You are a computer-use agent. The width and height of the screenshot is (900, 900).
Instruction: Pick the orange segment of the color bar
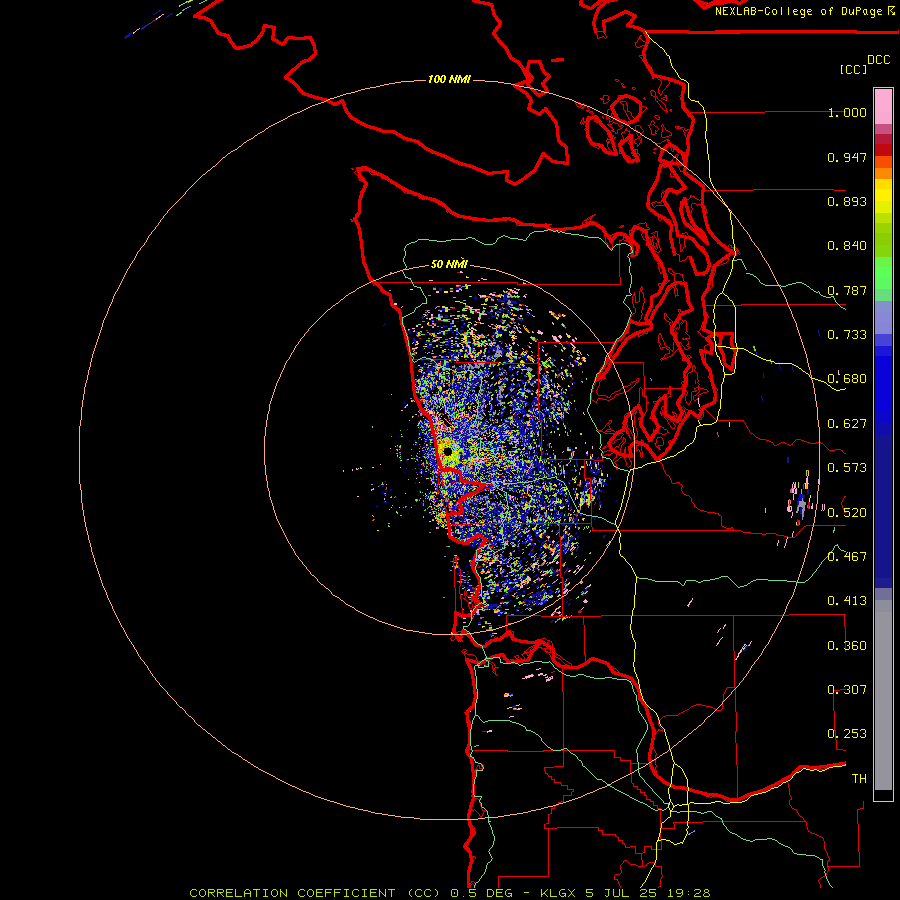883,173
